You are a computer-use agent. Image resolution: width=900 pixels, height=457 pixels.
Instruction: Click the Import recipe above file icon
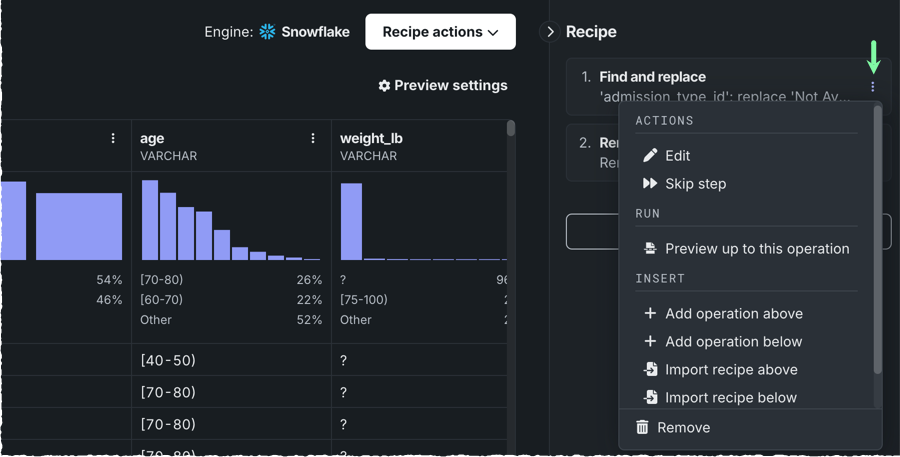pos(650,369)
